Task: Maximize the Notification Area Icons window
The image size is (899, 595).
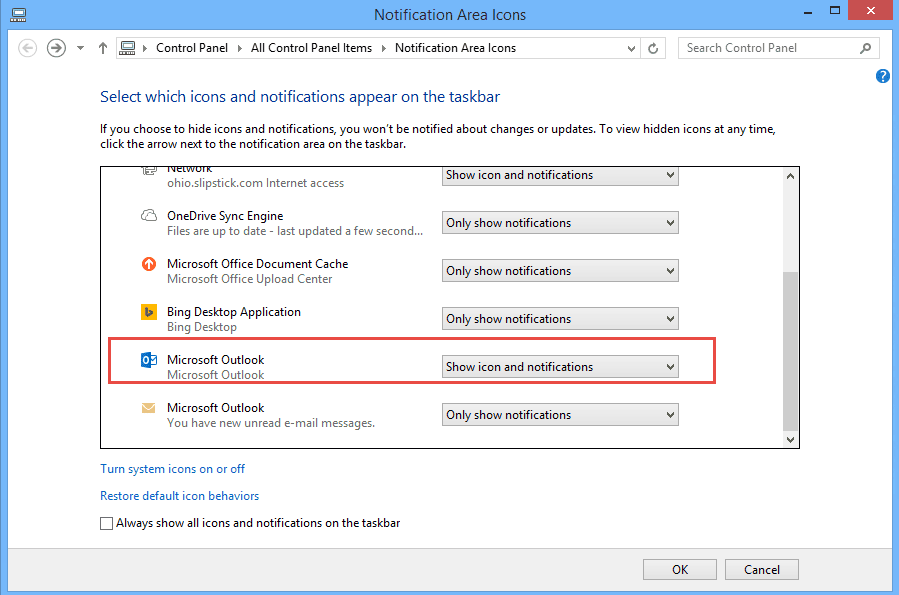Action: point(835,10)
